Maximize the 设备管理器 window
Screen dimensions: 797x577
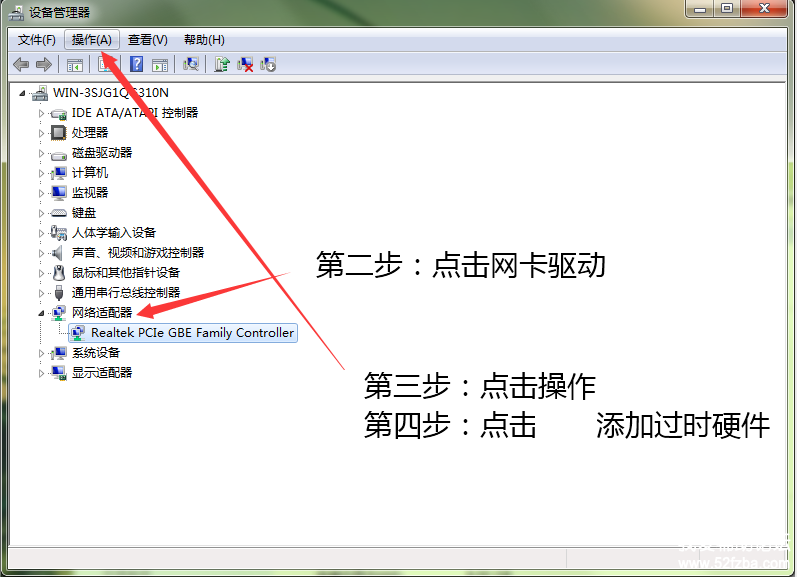tap(727, 9)
